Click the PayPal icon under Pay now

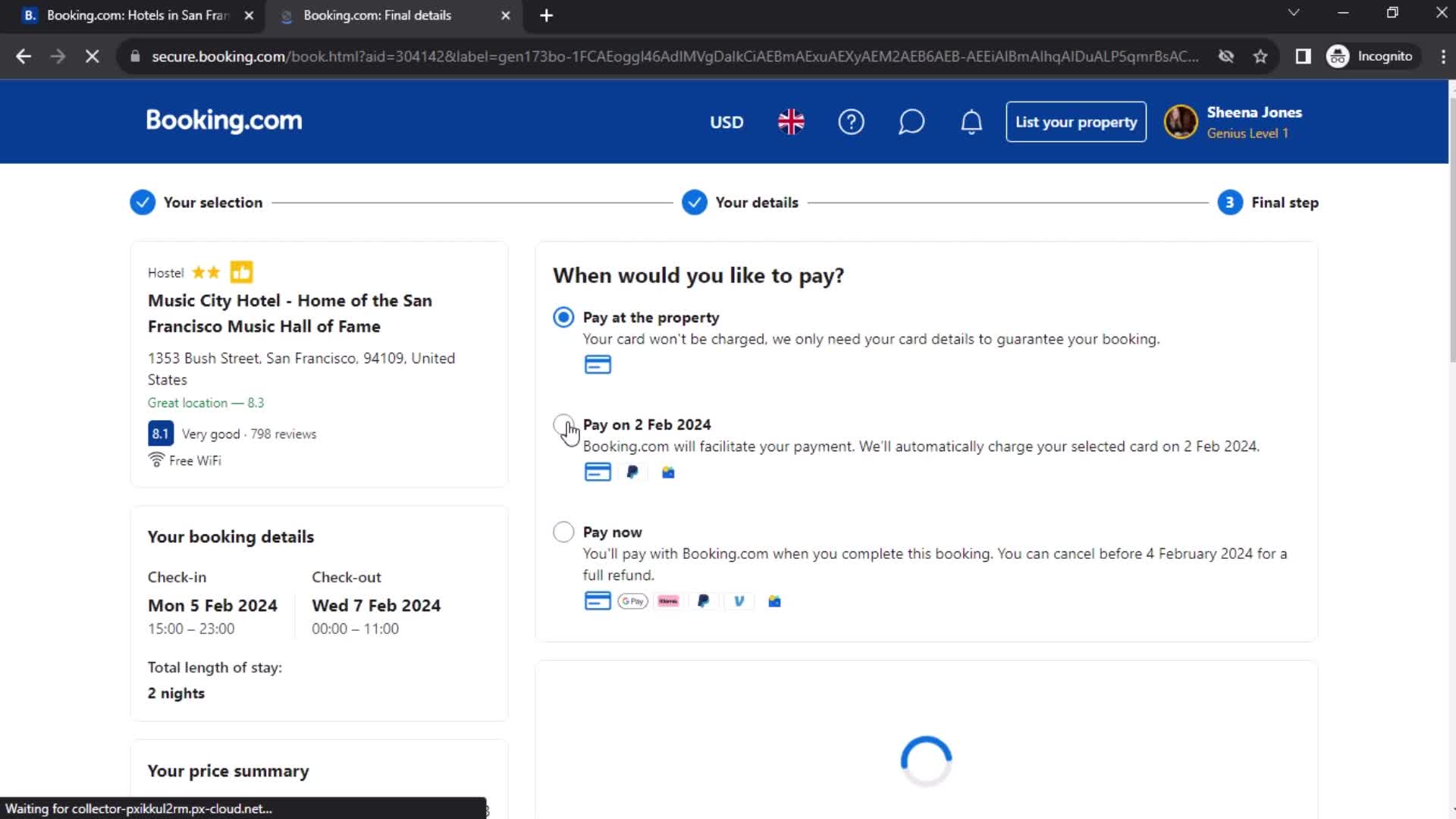click(x=704, y=601)
